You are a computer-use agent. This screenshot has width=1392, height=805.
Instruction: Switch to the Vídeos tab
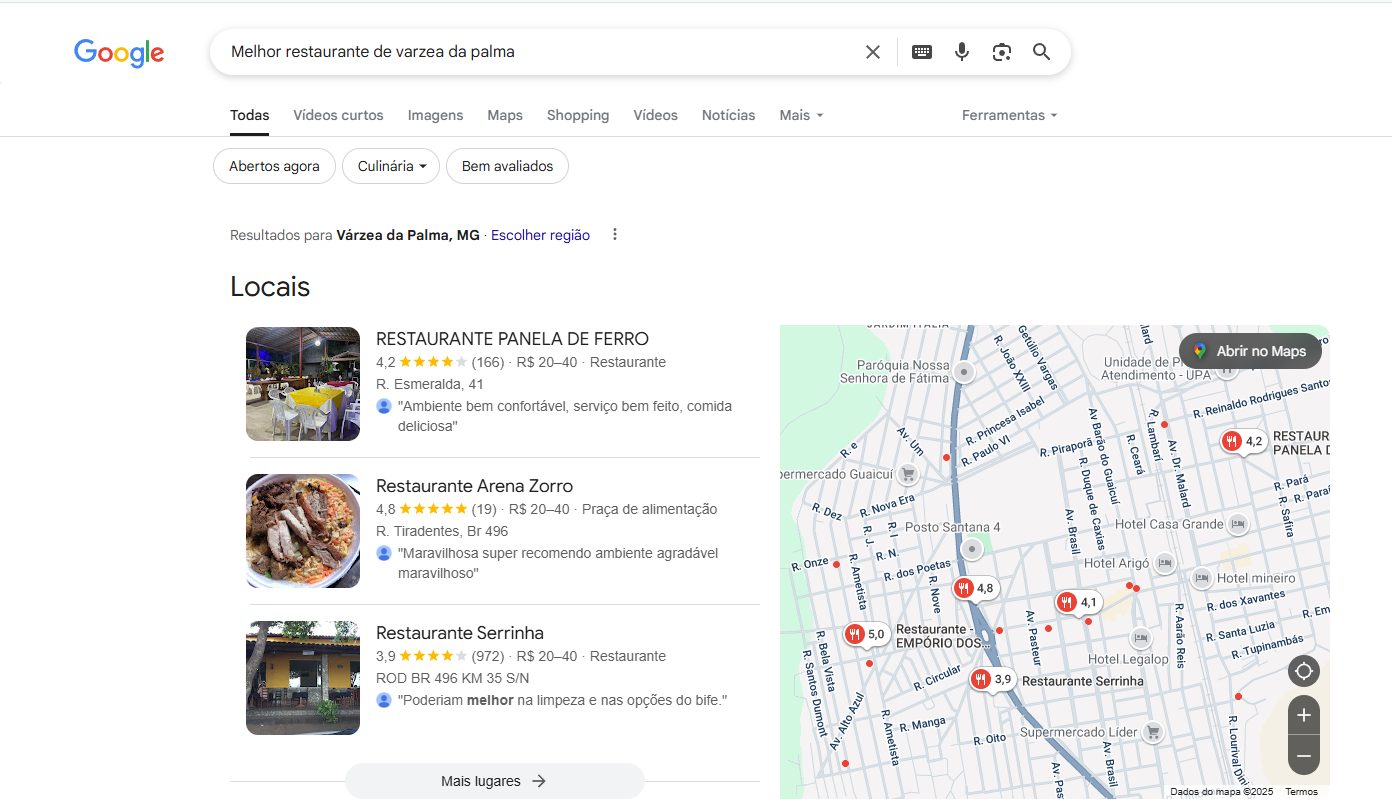click(655, 115)
